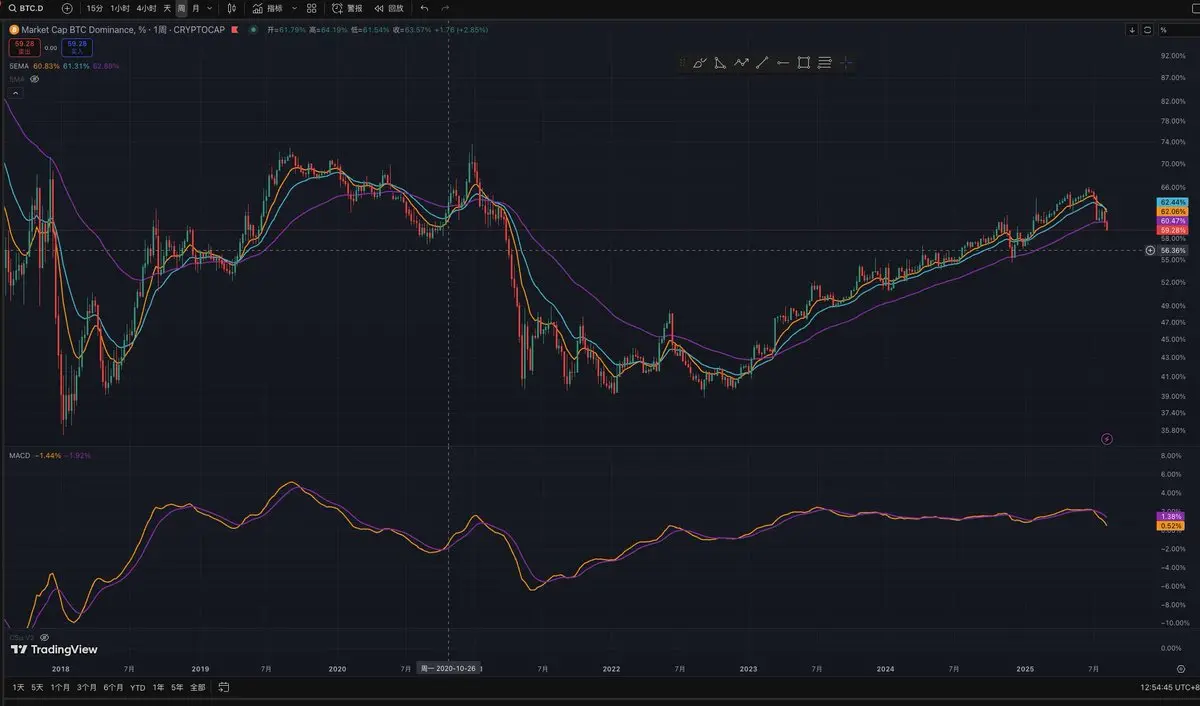Set range to 全部

[197, 688]
